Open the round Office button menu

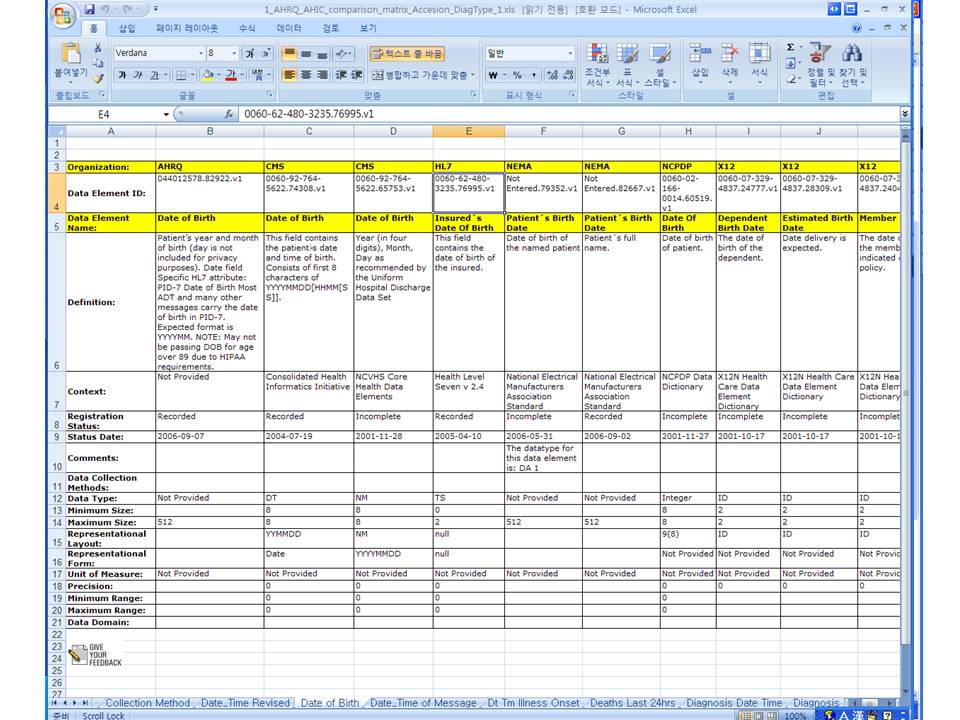63,15
